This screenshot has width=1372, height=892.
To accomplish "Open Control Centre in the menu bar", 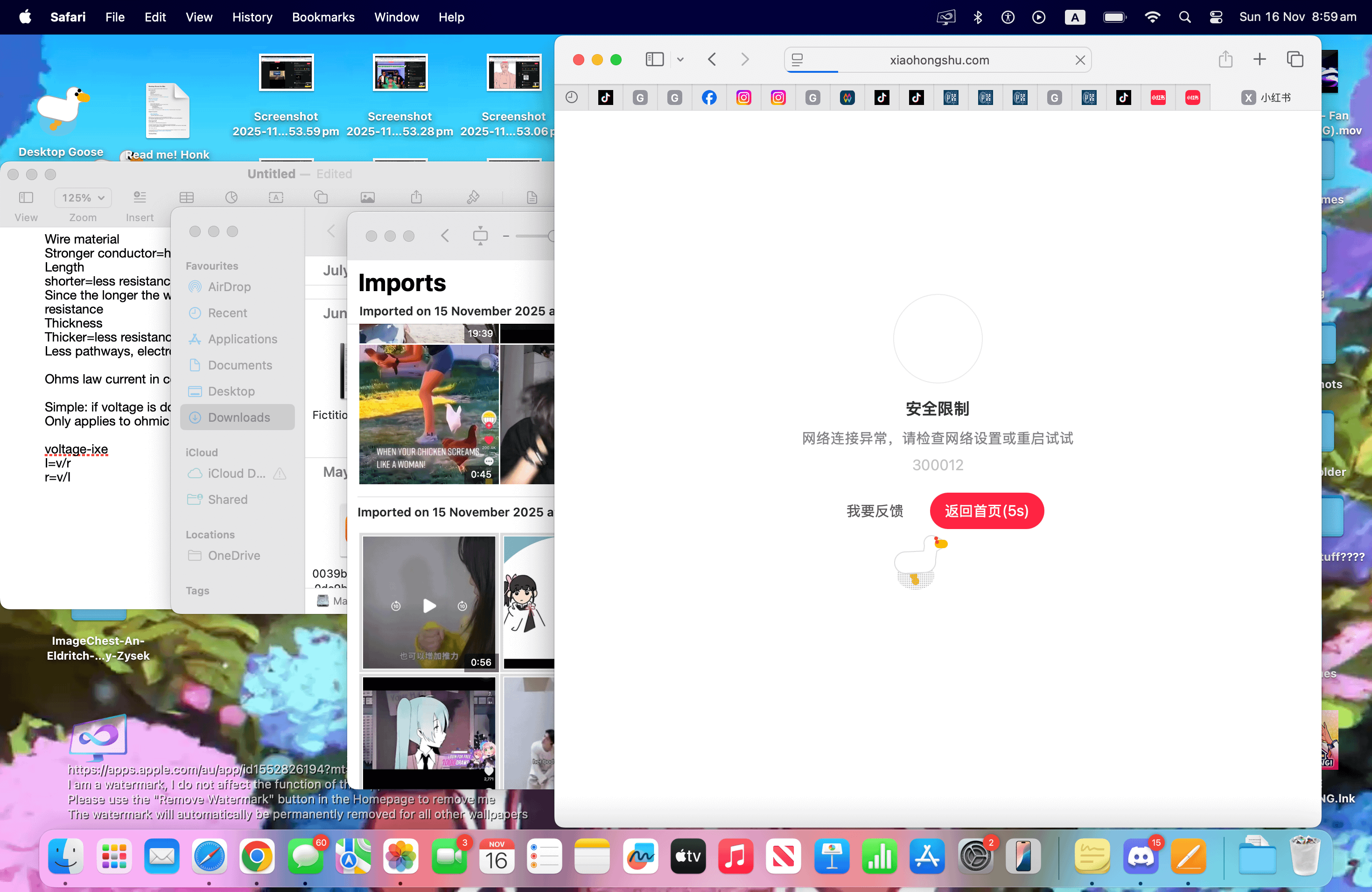I will 1216,17.
